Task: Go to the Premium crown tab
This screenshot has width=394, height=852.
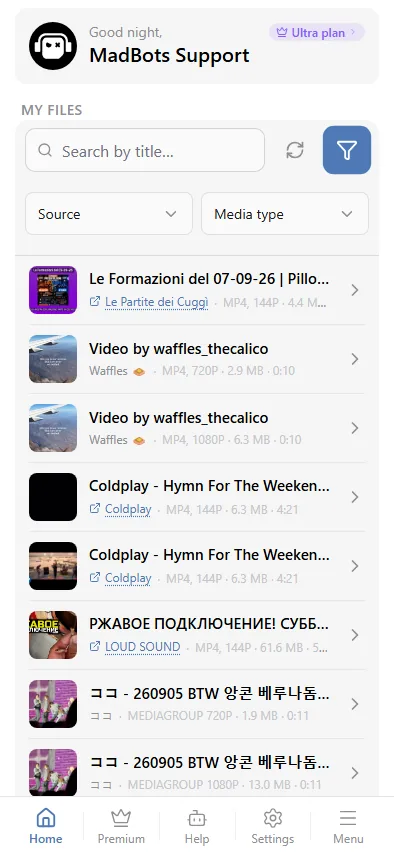Action: point(121,826)
